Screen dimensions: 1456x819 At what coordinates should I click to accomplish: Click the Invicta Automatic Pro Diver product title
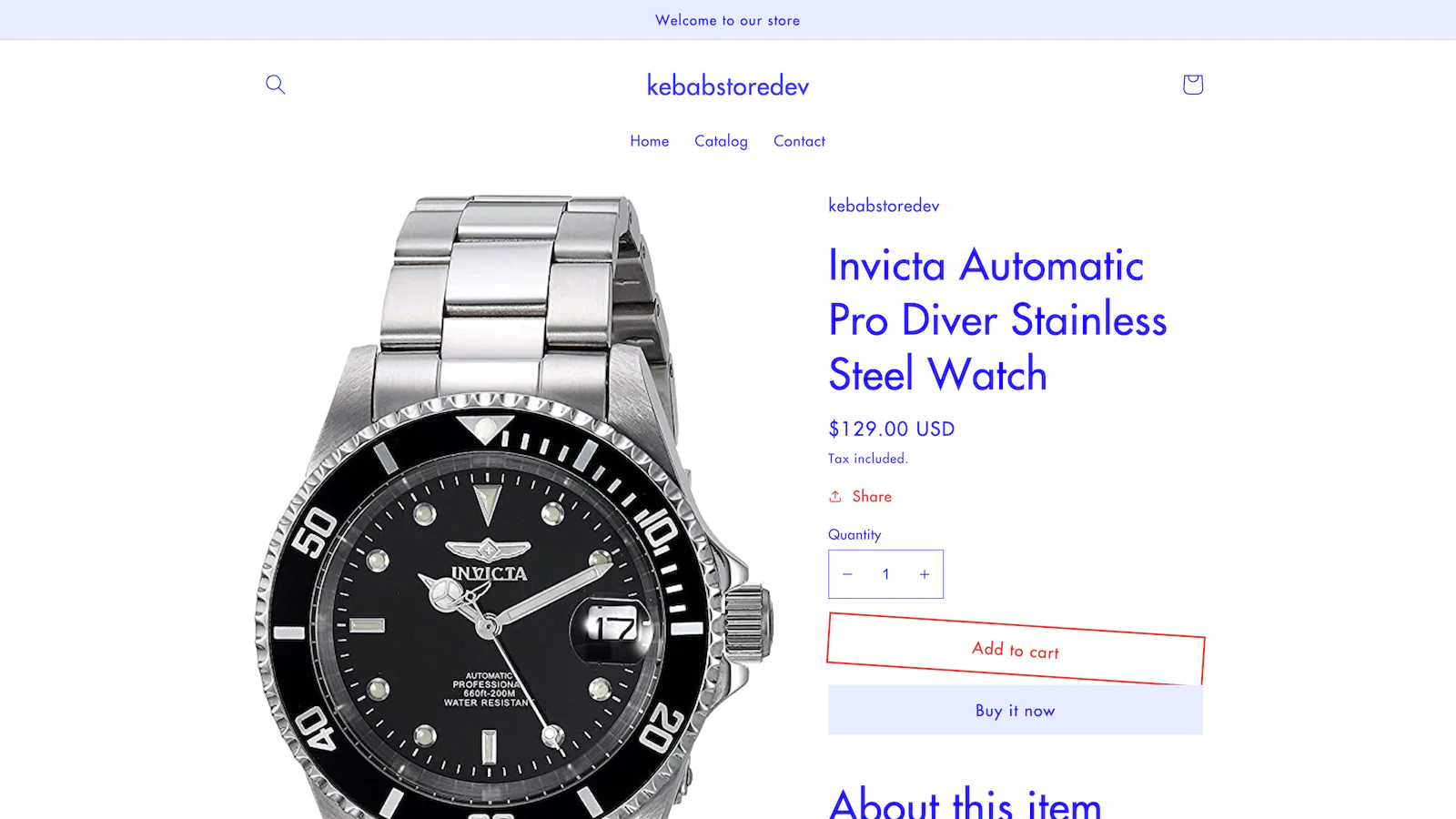[x=997, y=319]
